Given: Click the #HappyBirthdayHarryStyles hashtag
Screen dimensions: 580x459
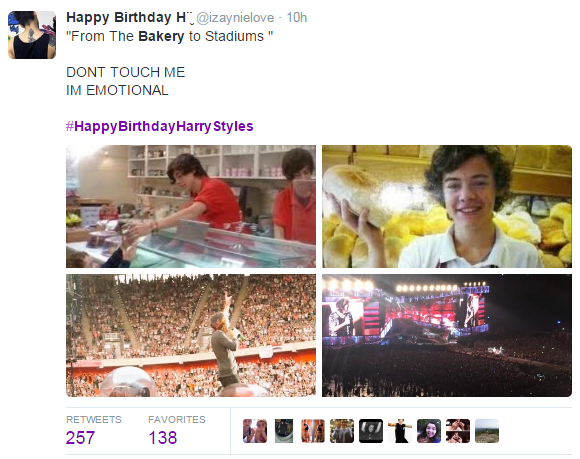Looking at the screenshot, I should pyautogui.click(x=159, y=126).
